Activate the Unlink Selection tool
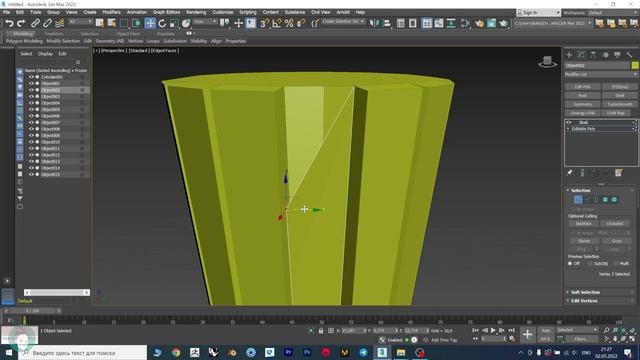 click(47, 23)
